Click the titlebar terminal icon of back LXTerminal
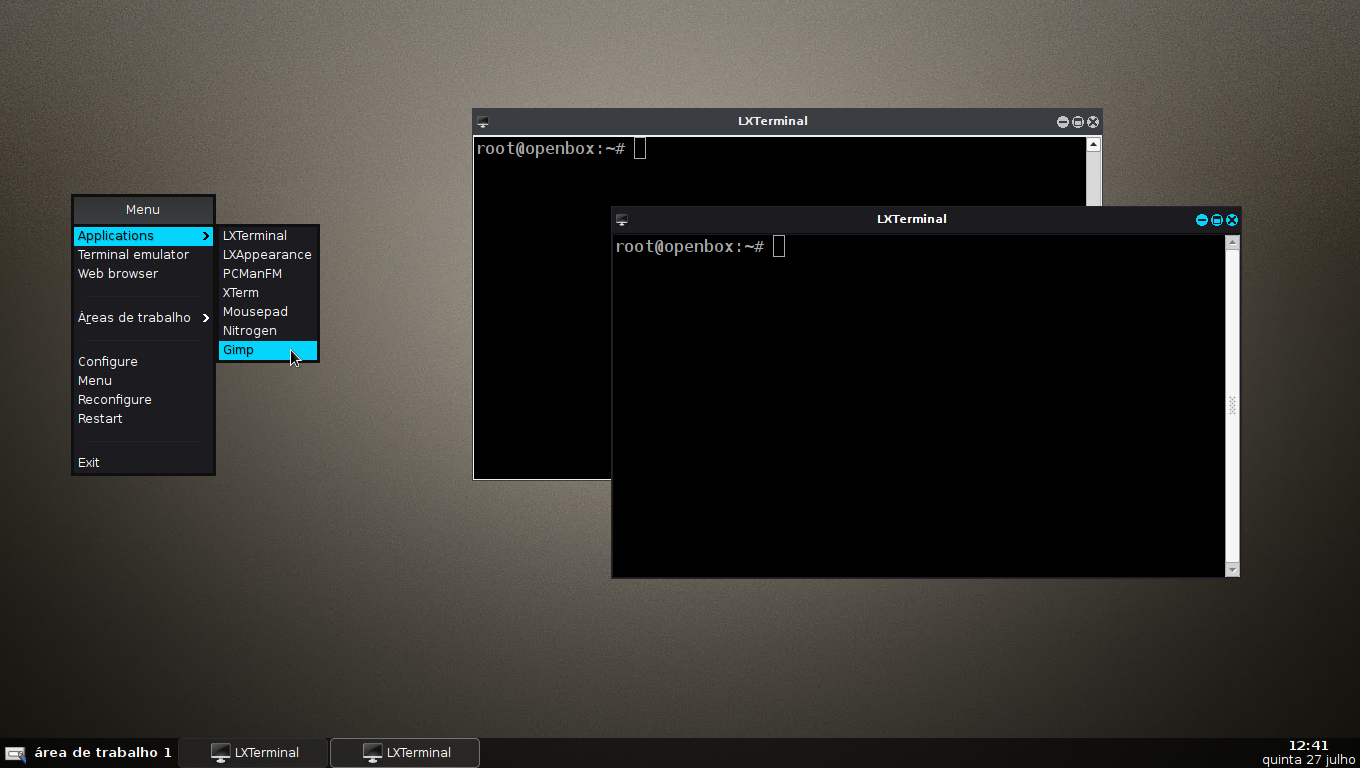The height and width of the screenshot is (768, 1360). coord(483,121)
